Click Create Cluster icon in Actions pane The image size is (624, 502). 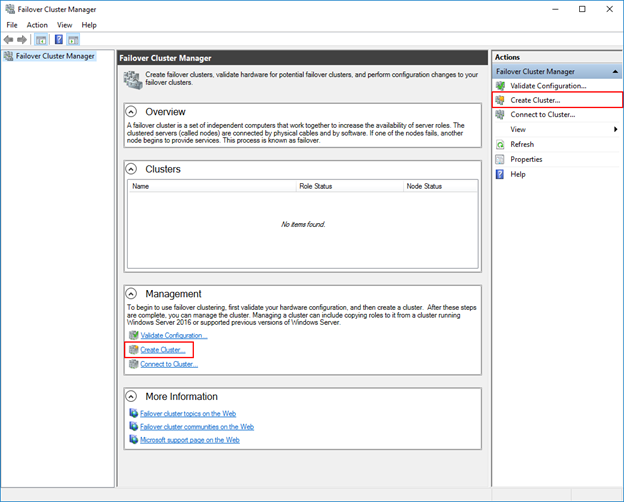pos(500,100)
